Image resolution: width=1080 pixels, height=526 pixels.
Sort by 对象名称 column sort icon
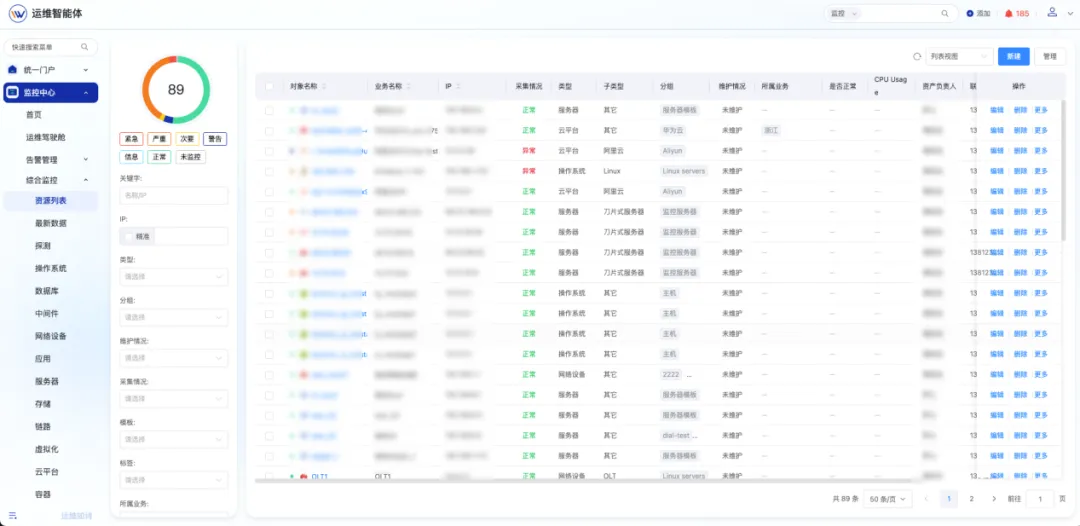tap(324, 87)
